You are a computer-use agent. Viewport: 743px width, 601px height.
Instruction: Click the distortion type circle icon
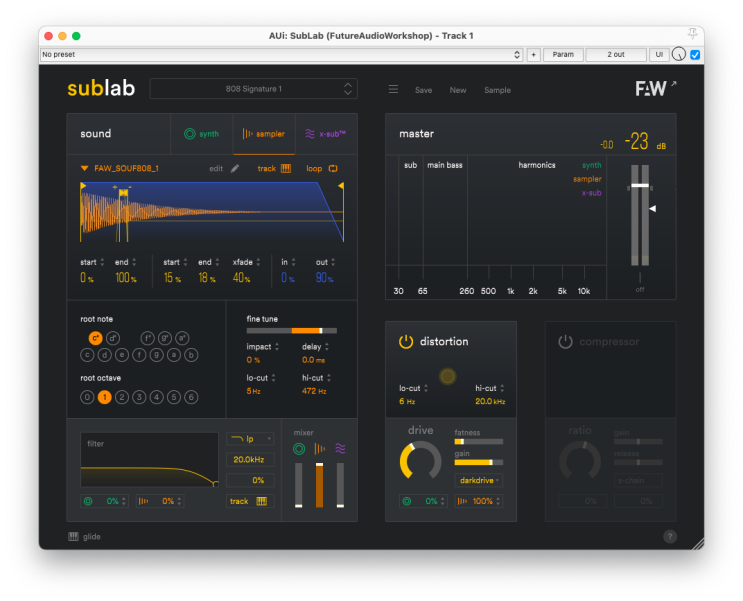448,376
